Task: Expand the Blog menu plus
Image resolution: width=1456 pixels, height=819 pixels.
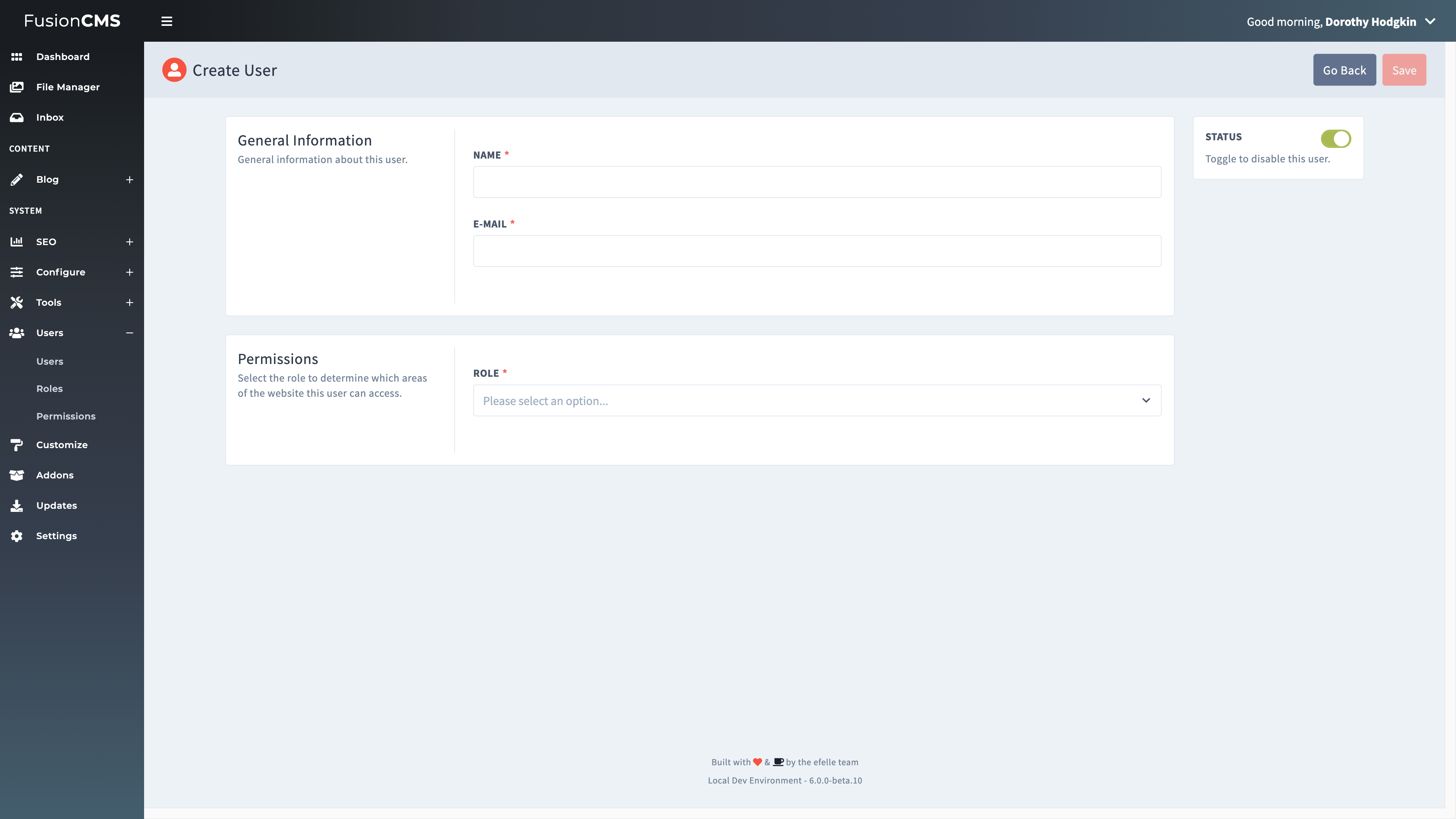Action: point(130,180)
